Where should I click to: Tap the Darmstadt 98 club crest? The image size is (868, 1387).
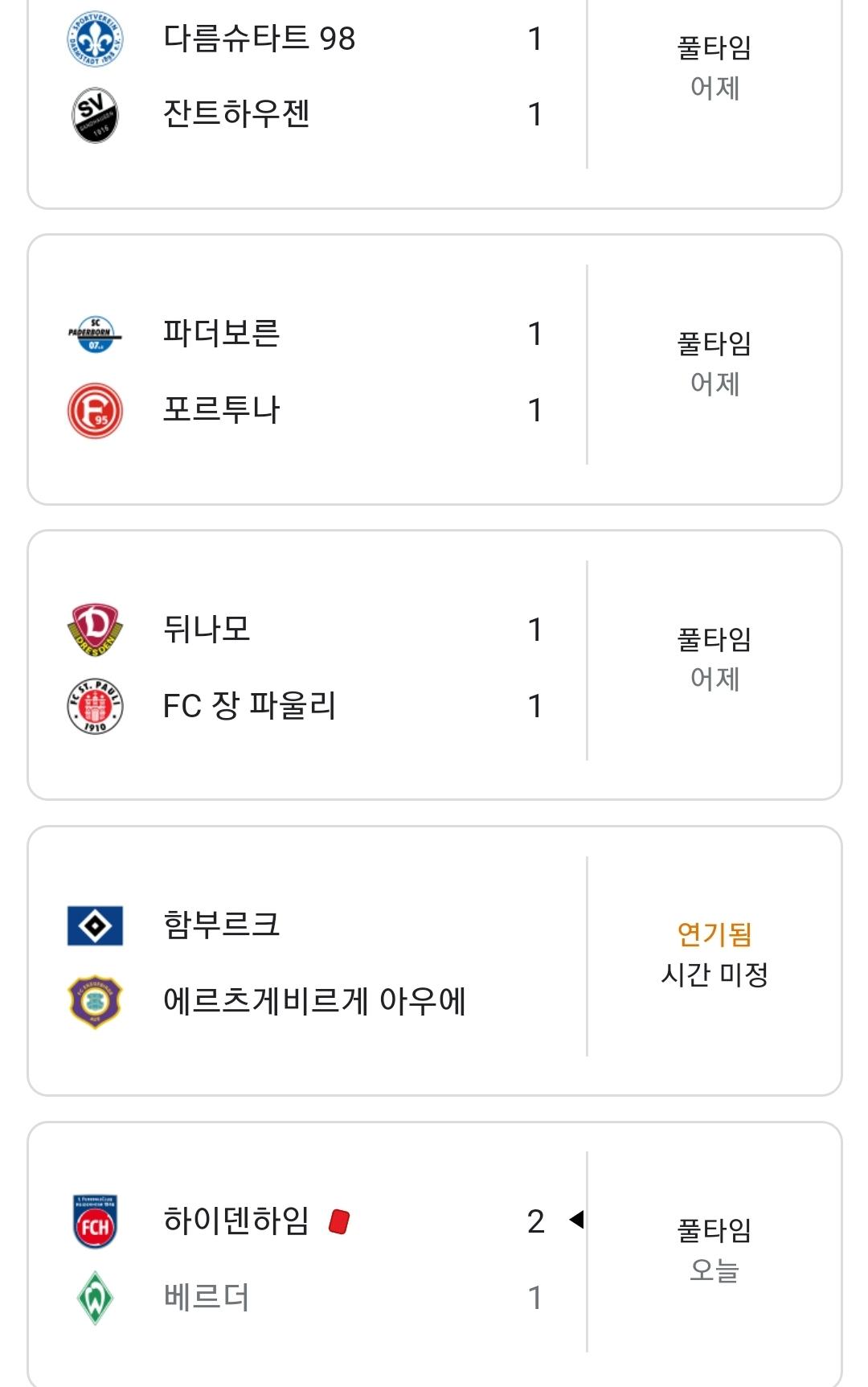[x=95, y=39]
